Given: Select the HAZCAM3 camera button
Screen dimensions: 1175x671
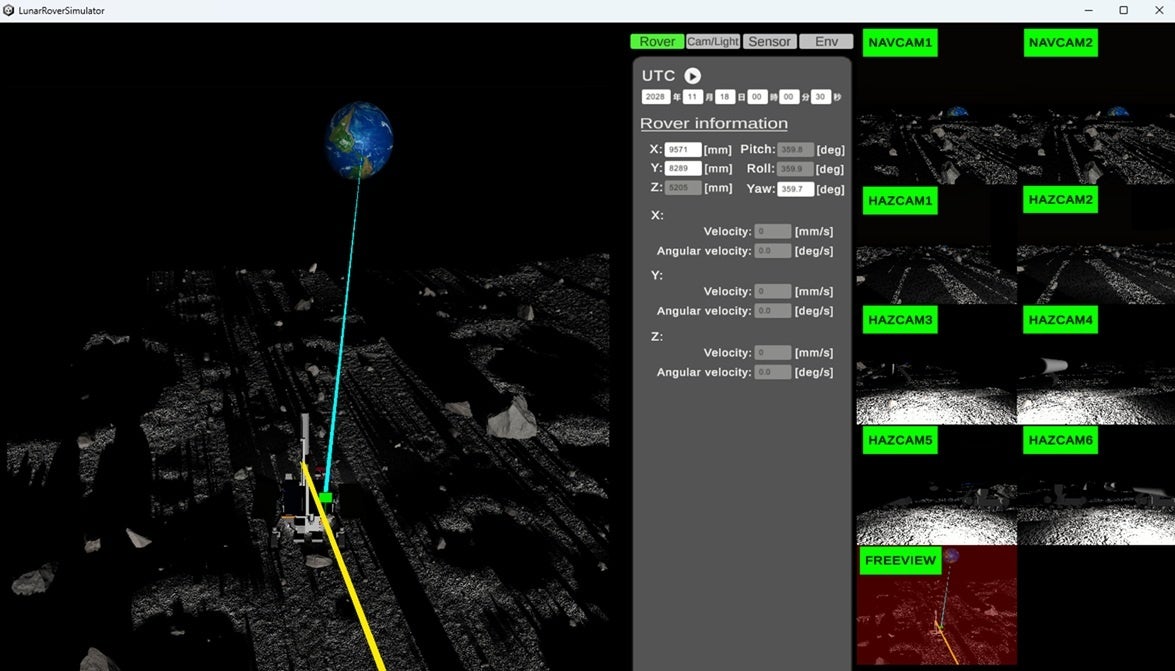Looking at the screenshot, I should pos(900,320).
